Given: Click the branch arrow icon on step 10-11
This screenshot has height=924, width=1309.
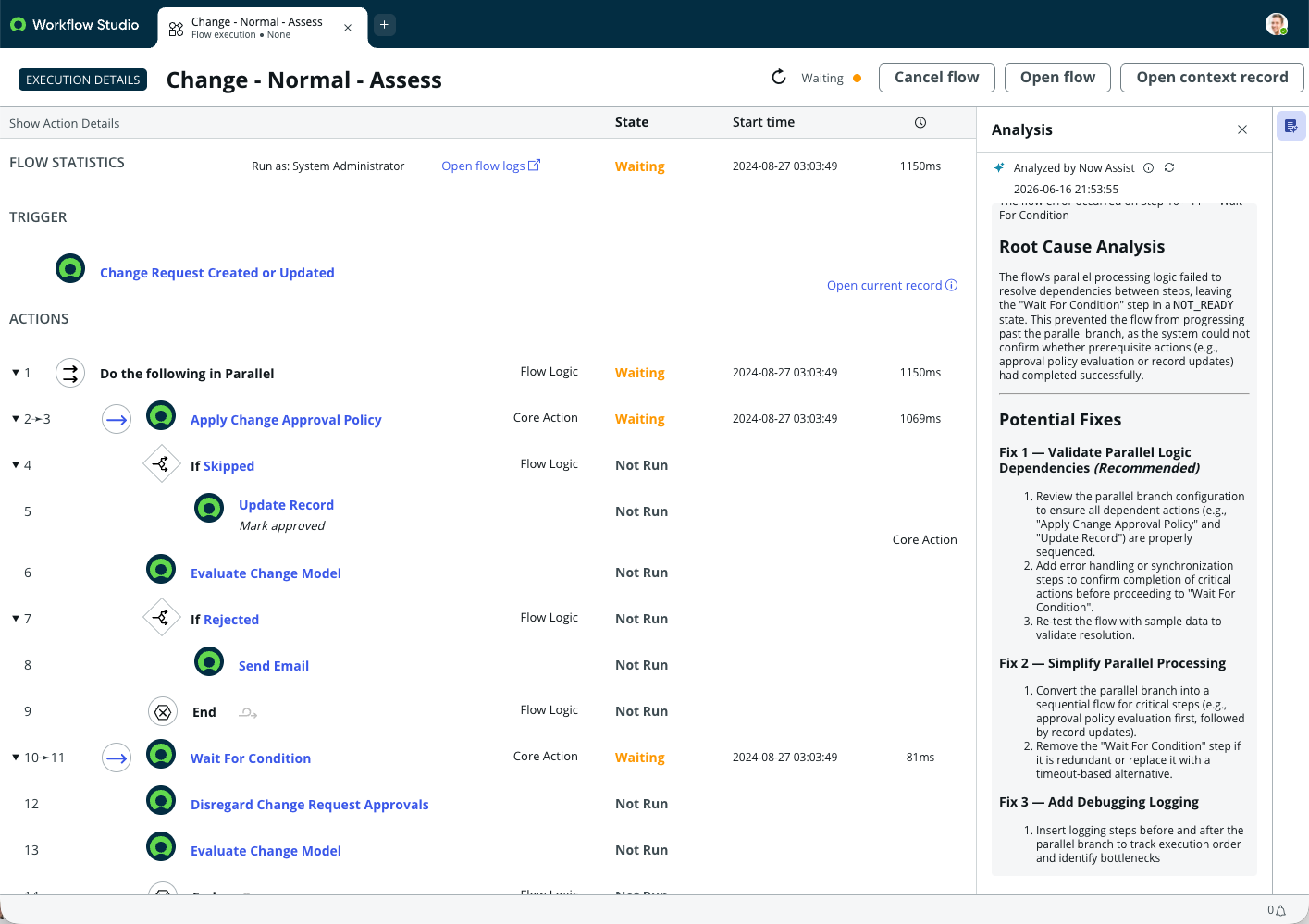Looking at the screenshot, I should pos(117,758).
